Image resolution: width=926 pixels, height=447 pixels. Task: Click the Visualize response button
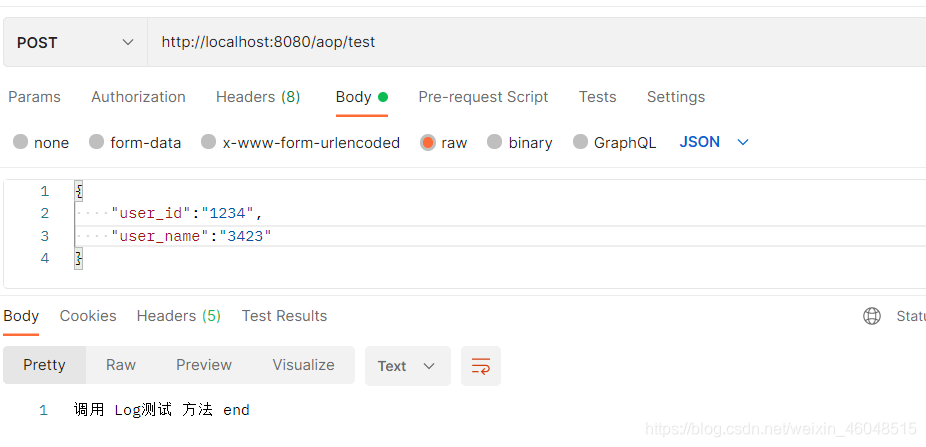point(303,365)
